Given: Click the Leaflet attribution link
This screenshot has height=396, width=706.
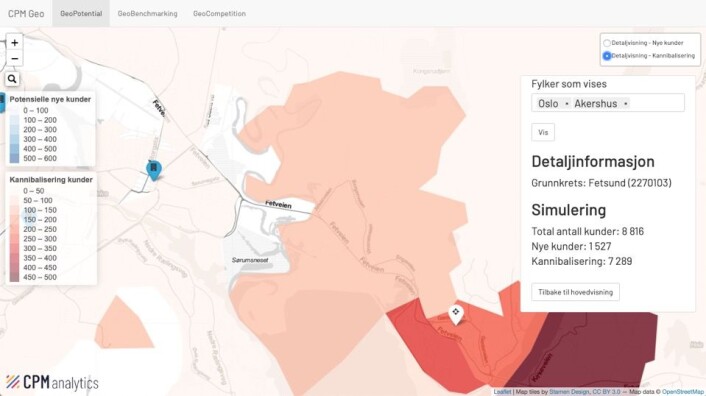Looking at the screenshot, I should (x=502, y=392).
